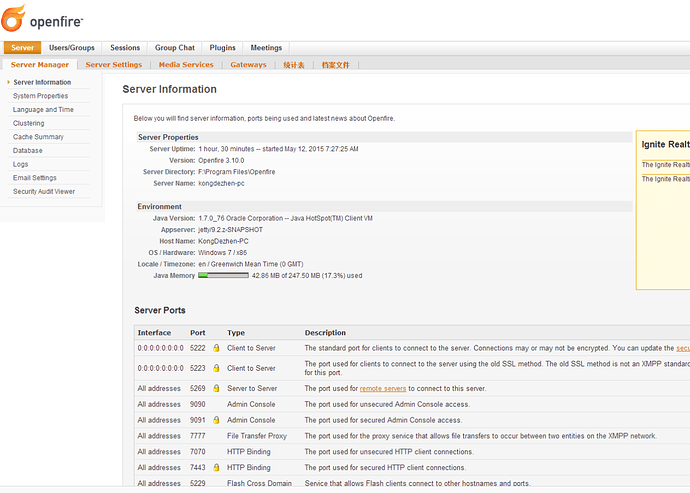This screenshot has height=493, width=690.
Task: Click the File Transfer Proxy type cell
Action: (x=257, y=436)
